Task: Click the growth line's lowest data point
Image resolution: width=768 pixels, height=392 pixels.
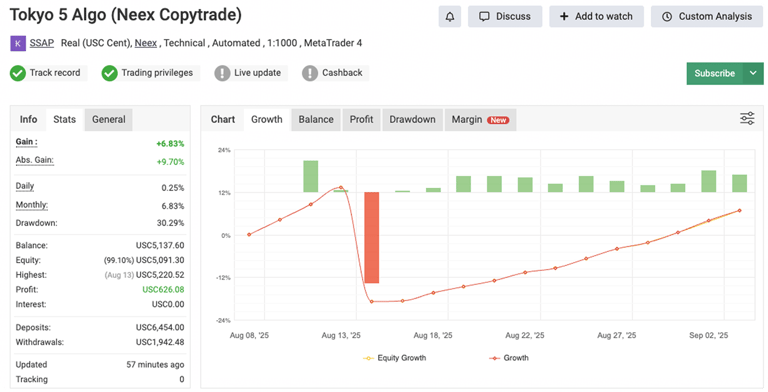Action: (372, 301)
